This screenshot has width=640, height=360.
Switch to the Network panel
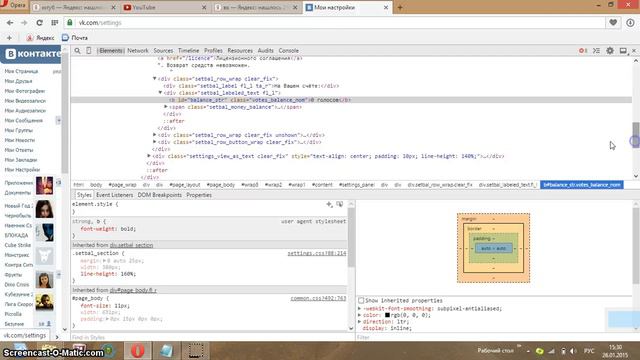coord(138,51)
